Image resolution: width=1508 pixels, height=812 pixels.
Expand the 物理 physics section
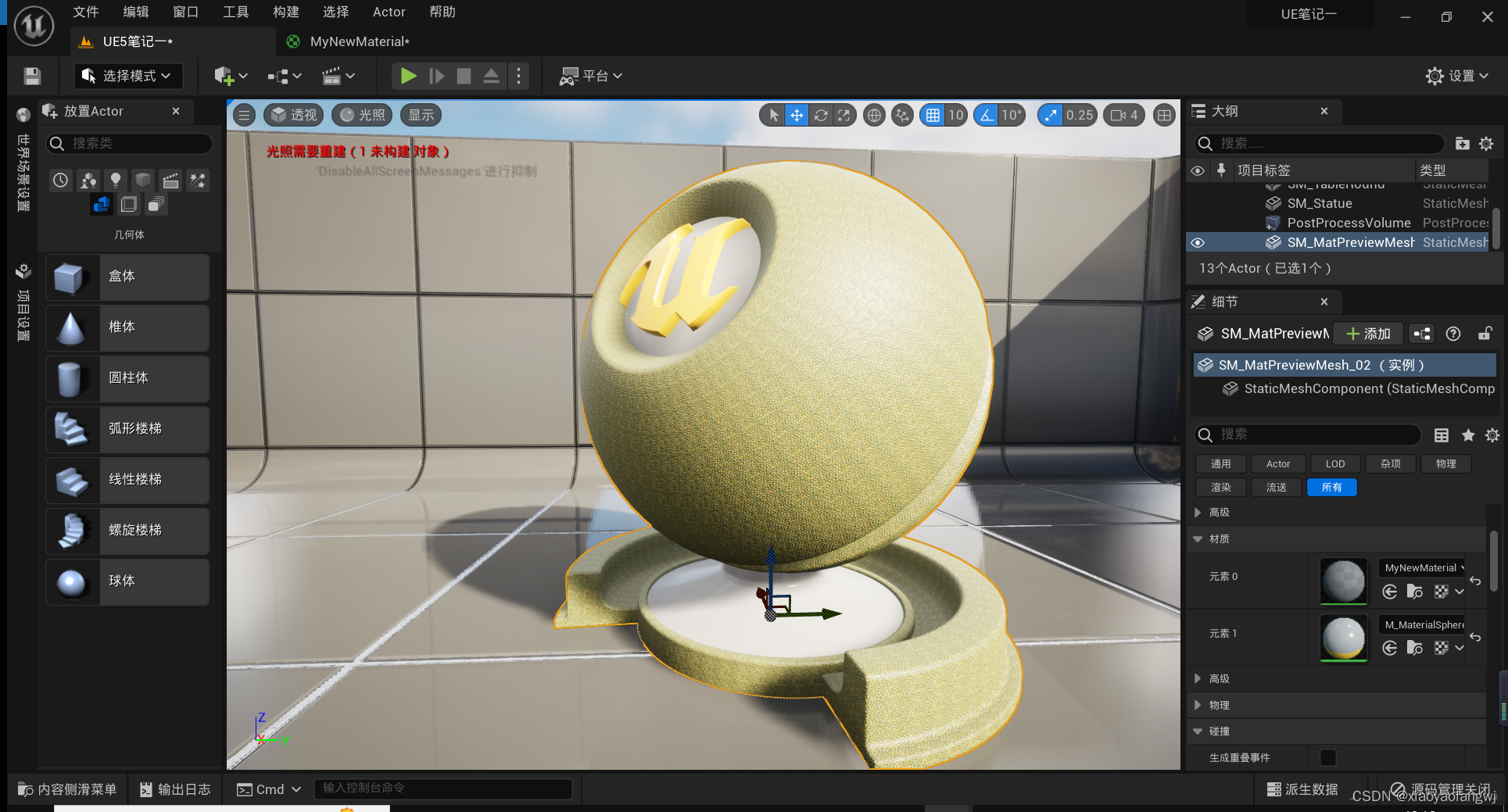1198,705
